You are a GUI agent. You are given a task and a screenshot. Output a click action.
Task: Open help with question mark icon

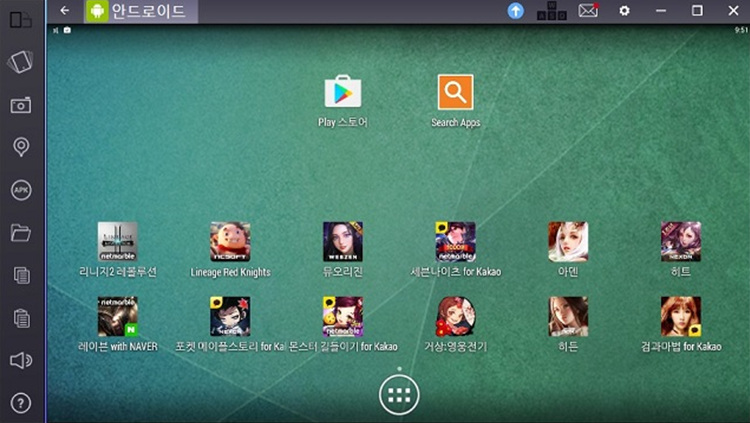pos(21,403)
